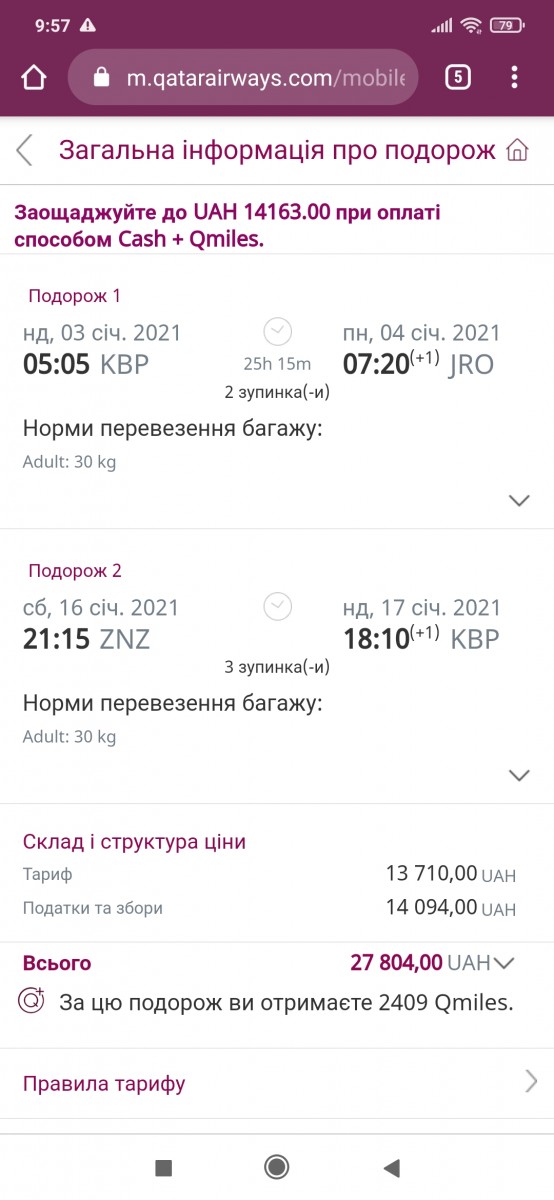Viewport: 554px width, 1200px height.
Task: Tap the Qmiles icon beside earnings text
Action: coord(33,1000)
